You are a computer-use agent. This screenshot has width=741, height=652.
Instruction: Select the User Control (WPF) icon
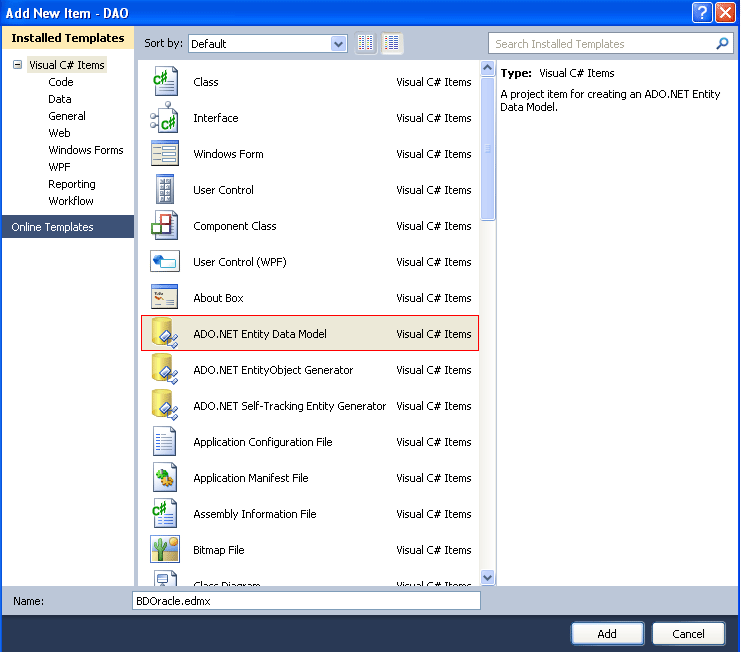[165, 262]
